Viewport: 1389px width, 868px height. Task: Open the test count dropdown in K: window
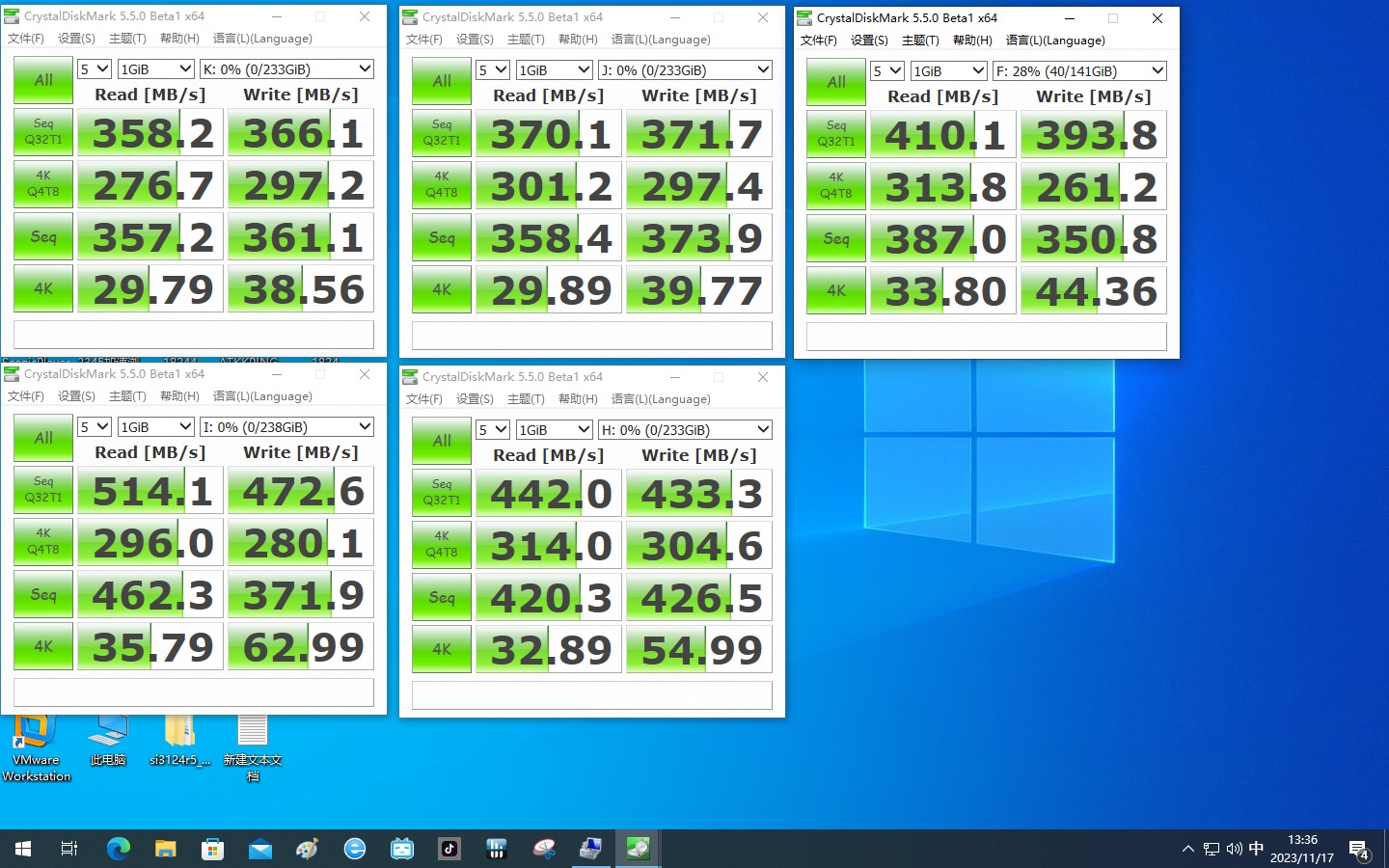[95, 69]
